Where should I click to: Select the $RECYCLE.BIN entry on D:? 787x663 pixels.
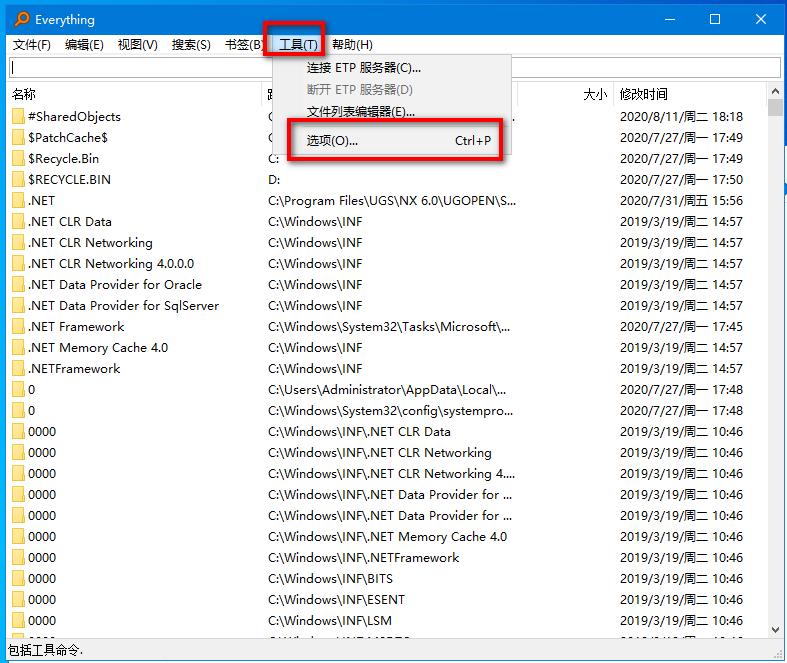[69, 180]
